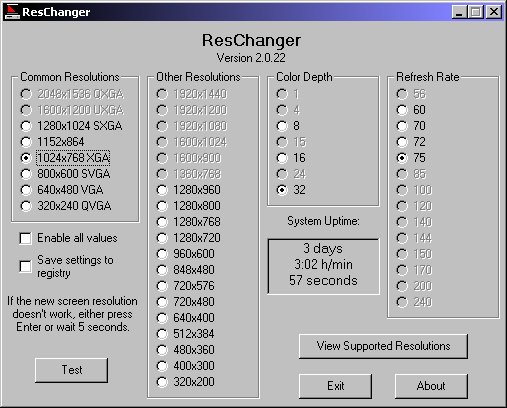The height and width of the screenshot is (408, 507).
Task: Click the About button
Action: point(431,386)
